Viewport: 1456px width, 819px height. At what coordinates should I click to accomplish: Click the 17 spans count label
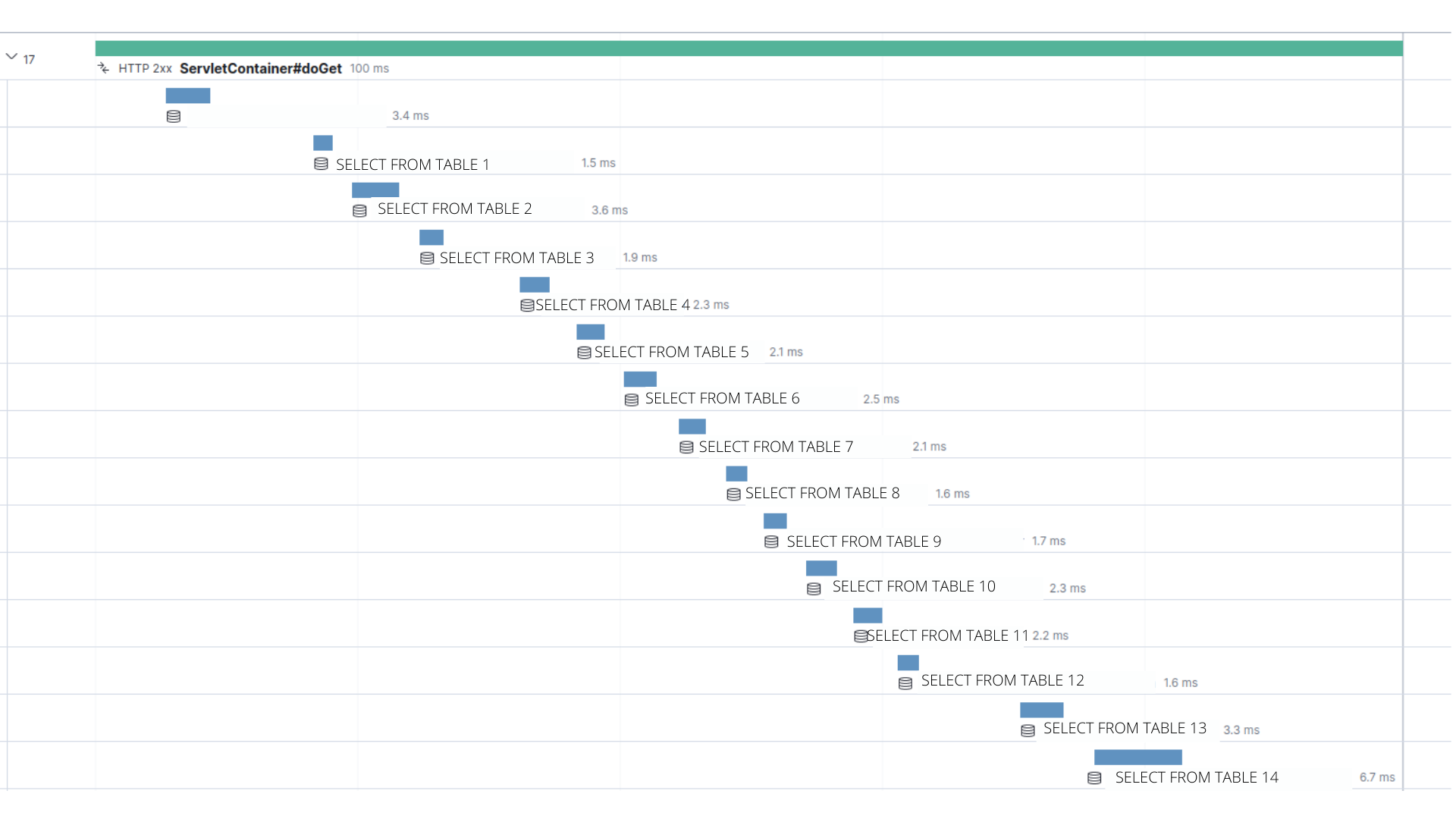29,60
